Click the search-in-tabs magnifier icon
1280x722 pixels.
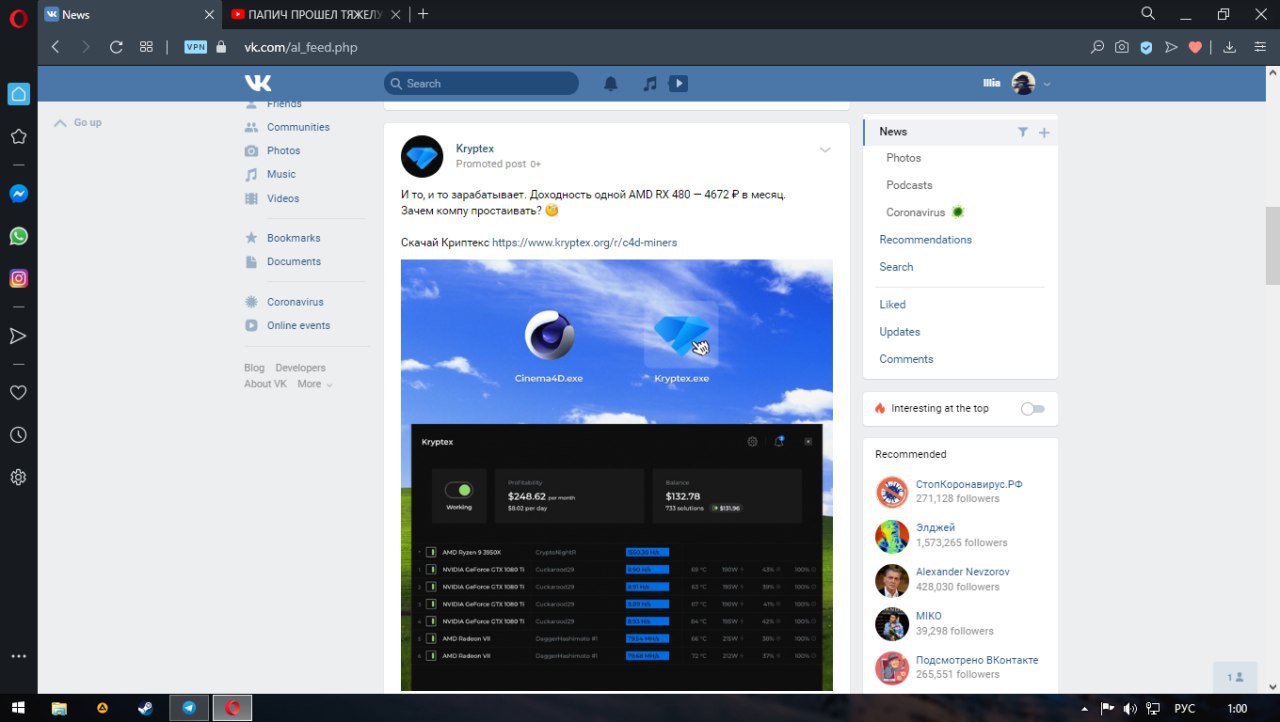click(1149, 13)
